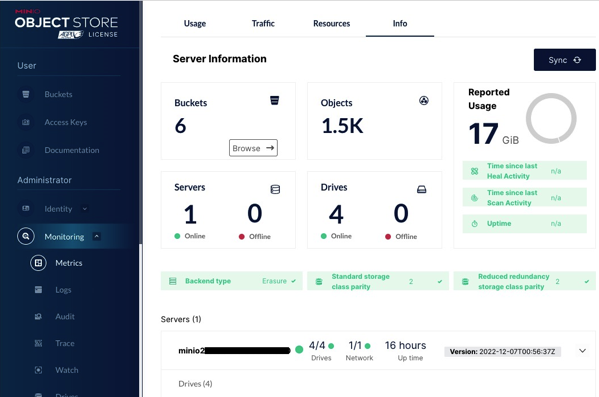Screen dimensions: 599x397
Task: Click the 'Erasure' backend type value
Action: pos(274,281)
